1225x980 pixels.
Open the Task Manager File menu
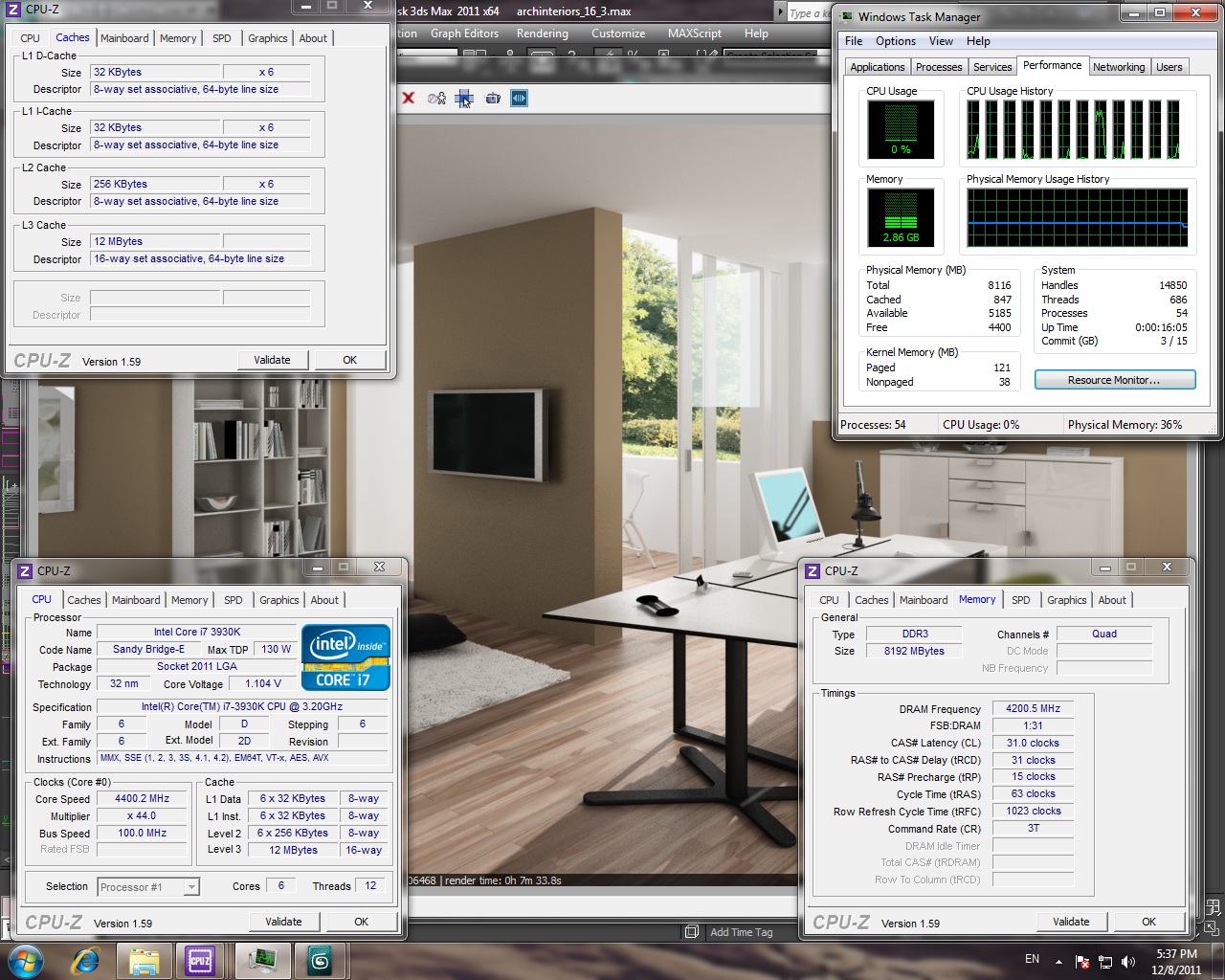coord(854,41)
